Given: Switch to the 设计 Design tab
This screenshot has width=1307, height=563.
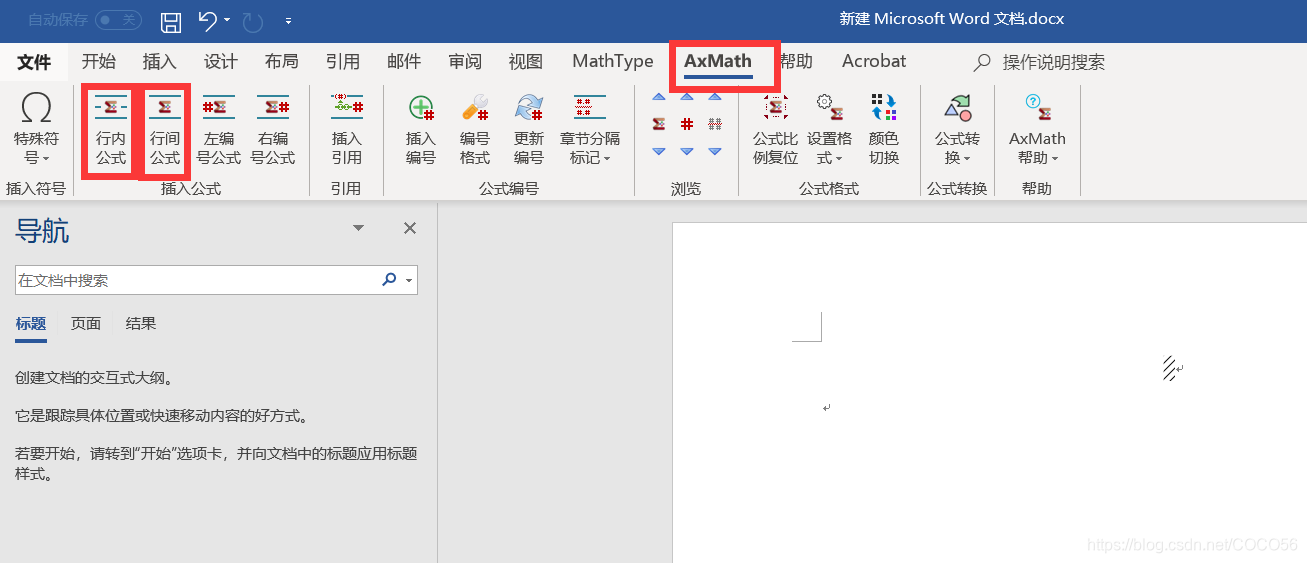Looking at the screenshot, I should [221, 62].
